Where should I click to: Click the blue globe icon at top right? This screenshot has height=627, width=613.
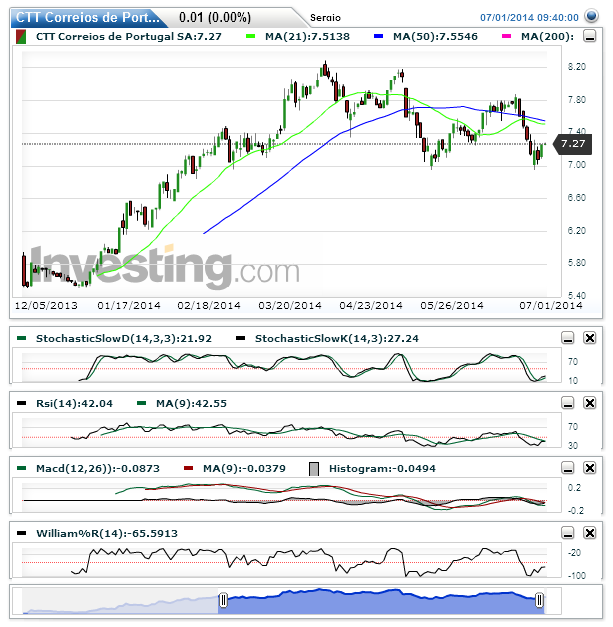[x=591, y=16]
